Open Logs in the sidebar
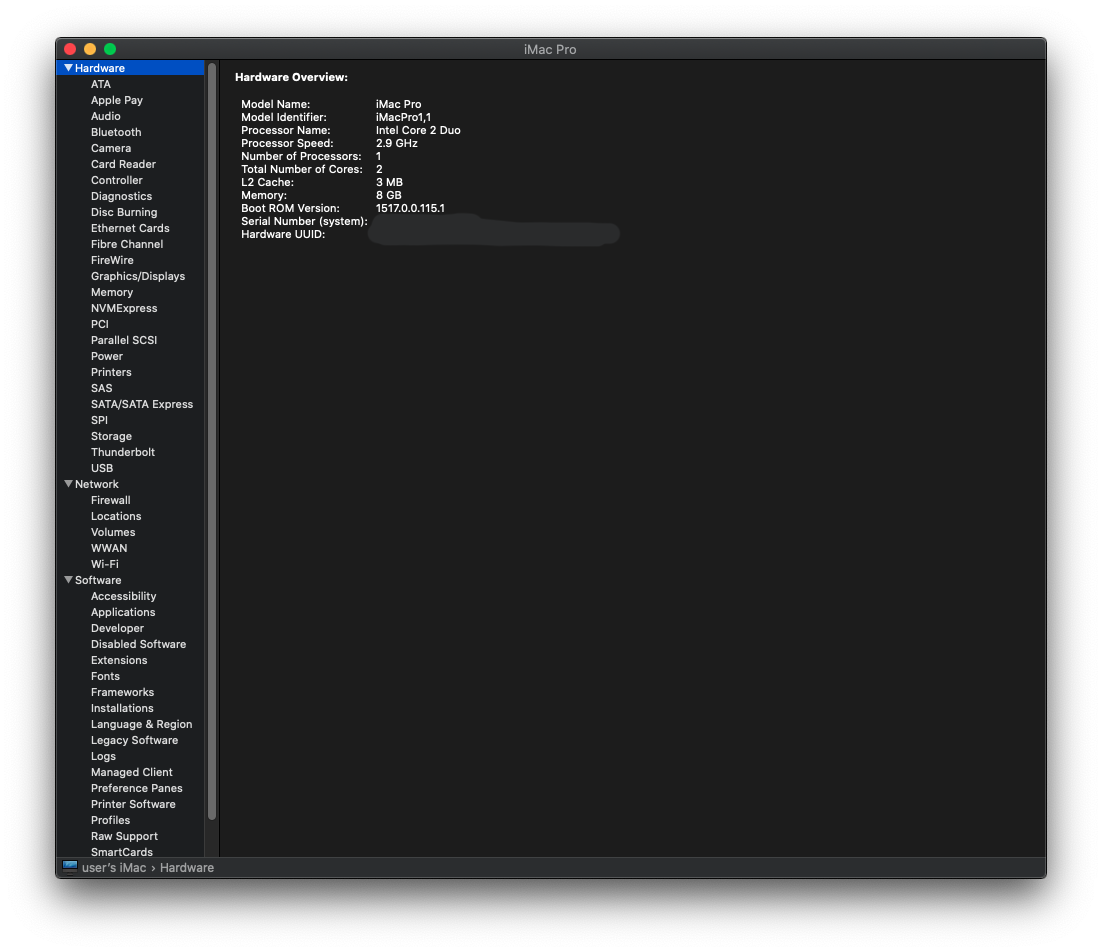Screen dimensions: 1102x952 [x=103, y=757]
